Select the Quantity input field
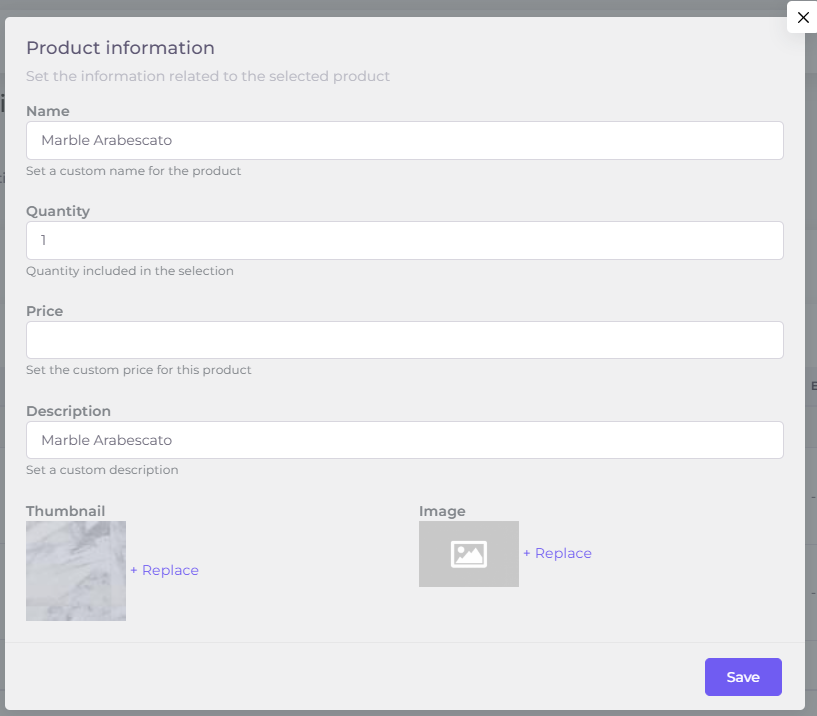Screen dimensions: 817x716 [404, 241]
